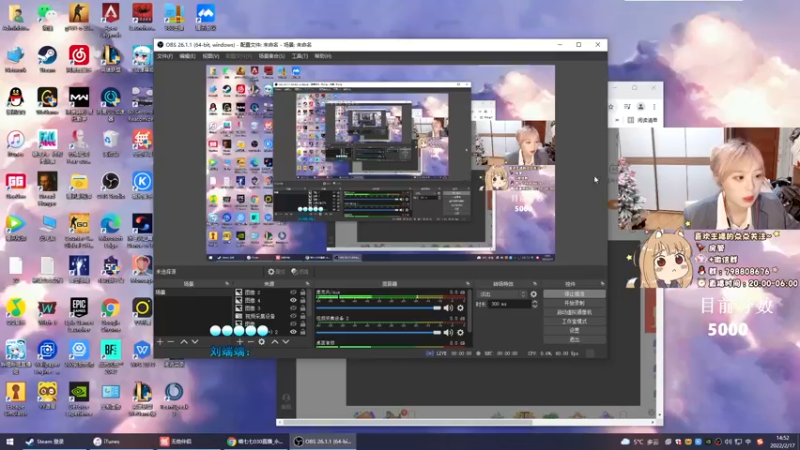
Task: Toggle visibility eye for source 图像 4
Action: (293, 300)
